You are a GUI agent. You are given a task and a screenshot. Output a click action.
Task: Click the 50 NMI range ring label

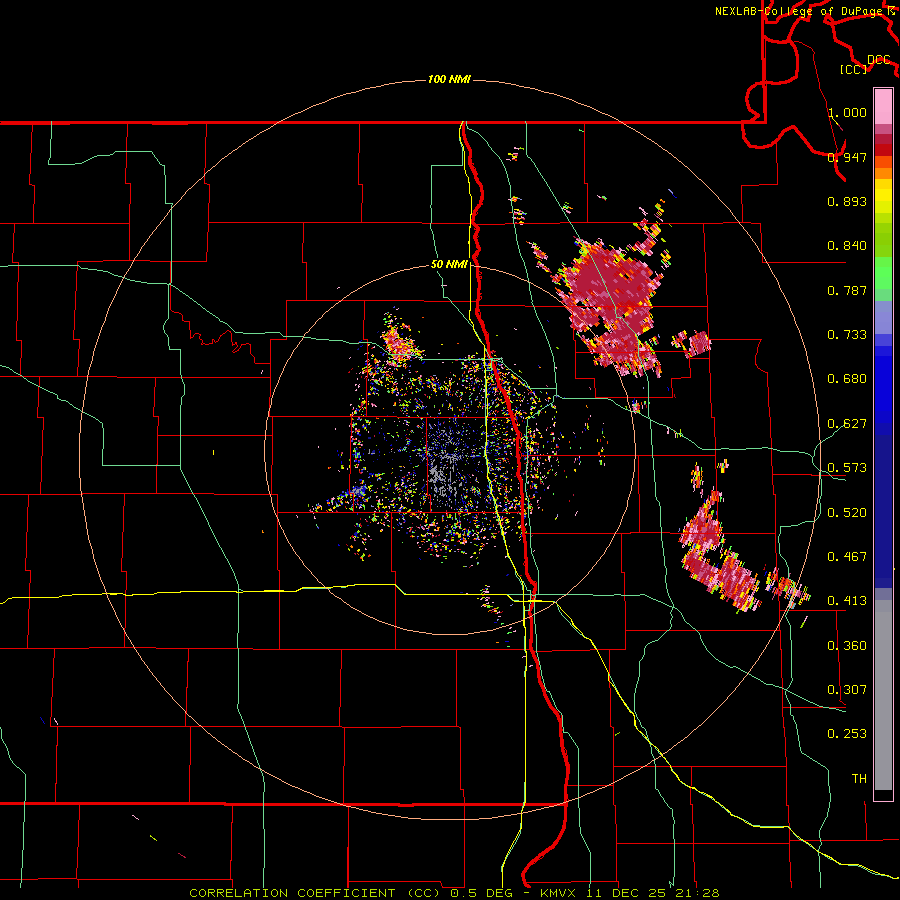449,265
